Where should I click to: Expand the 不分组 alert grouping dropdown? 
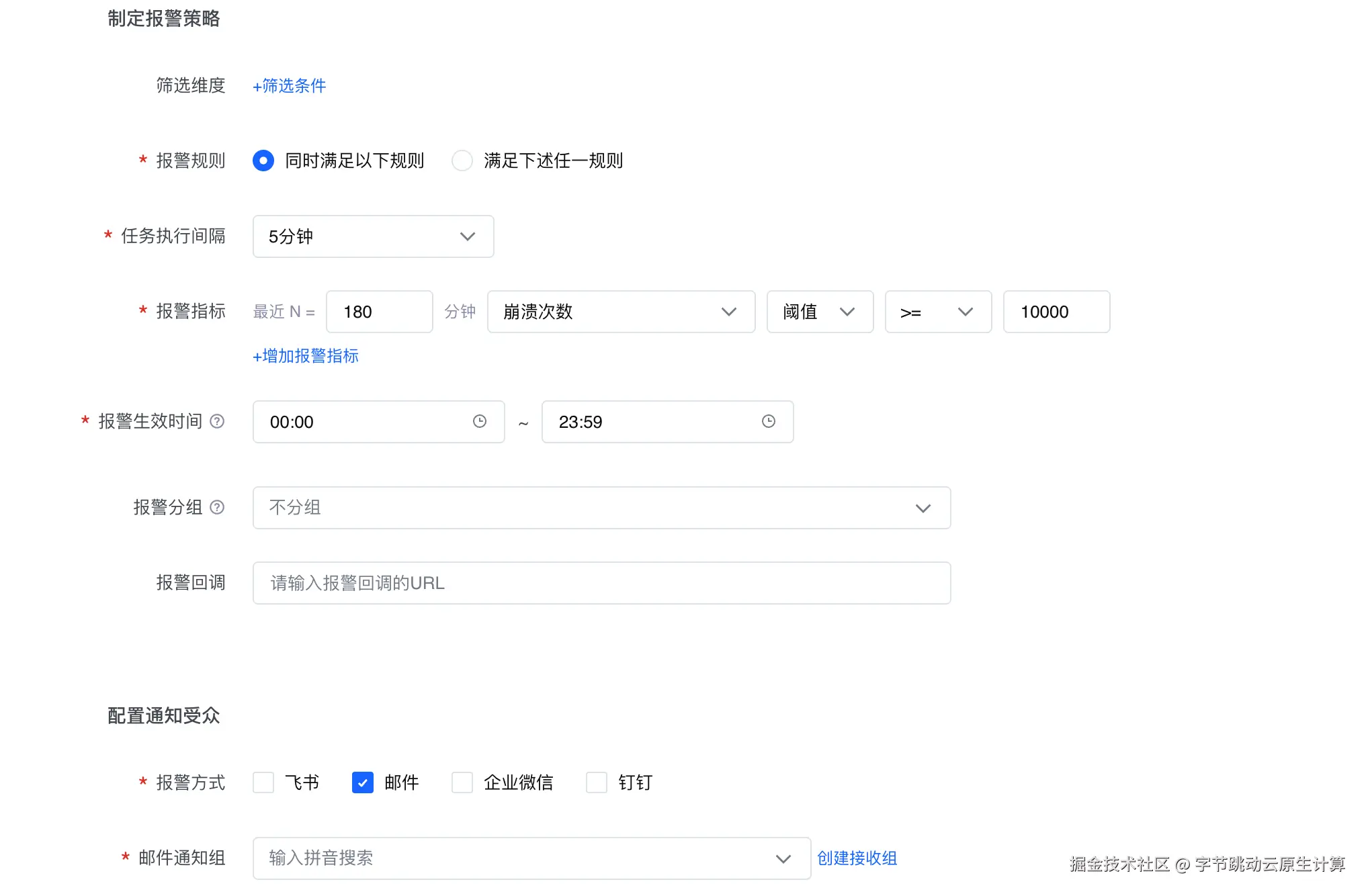tap(601, 508)
